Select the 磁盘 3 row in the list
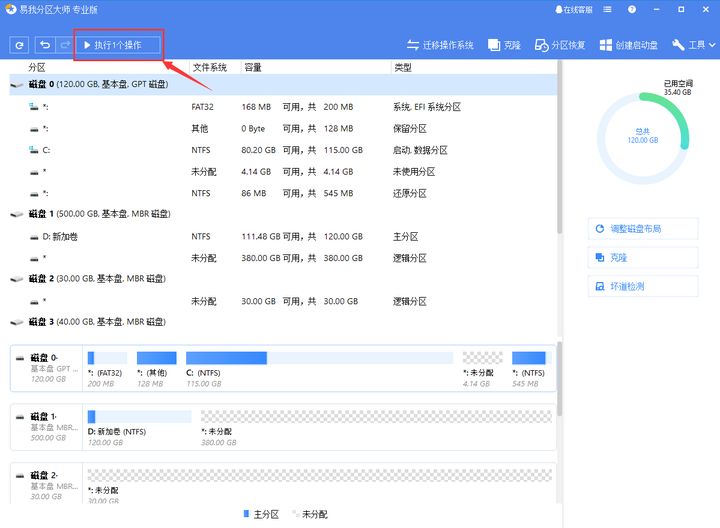Image resolution: width=720 pixels, height=528 pixels. [100, 322]
